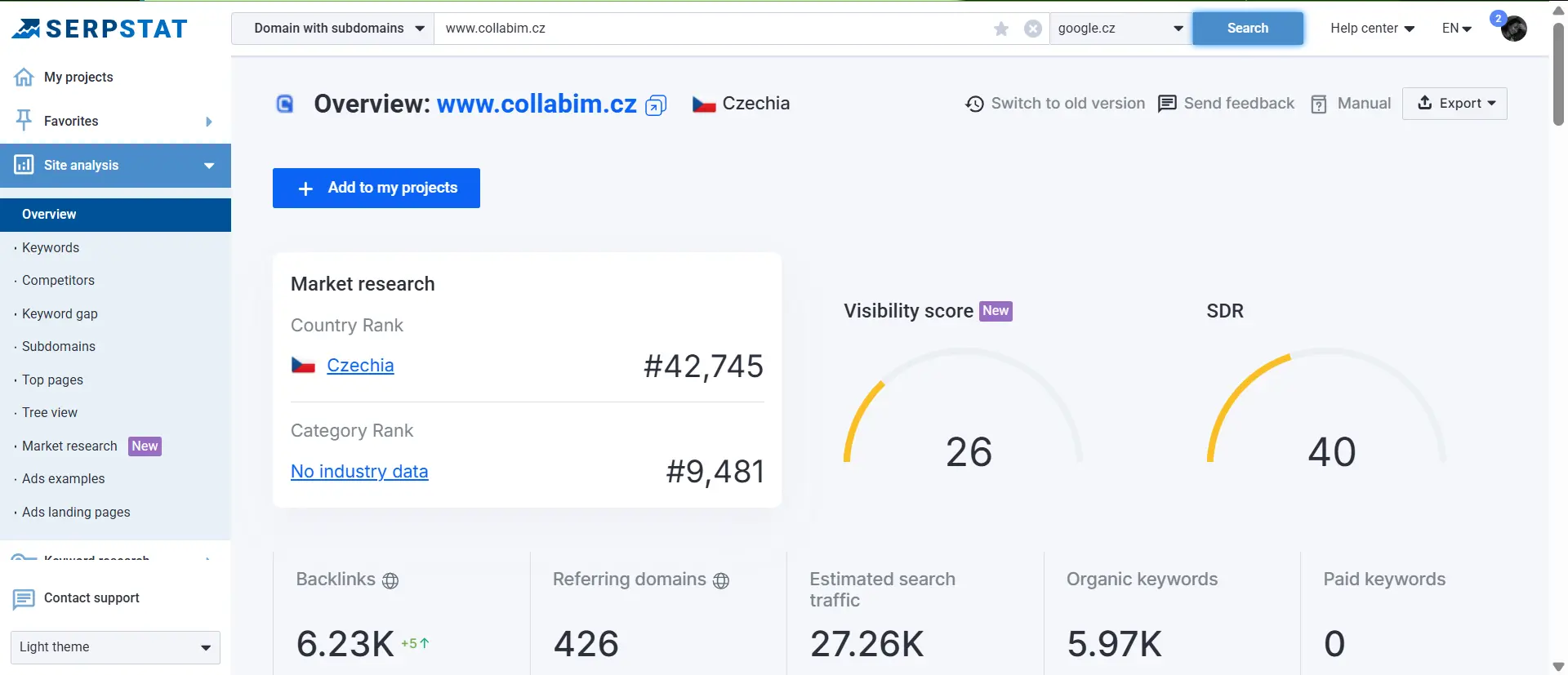Open the Light theme selector
Image resolution: width=1568 pixels, height=675 pixels.
[x=115, y=647]
